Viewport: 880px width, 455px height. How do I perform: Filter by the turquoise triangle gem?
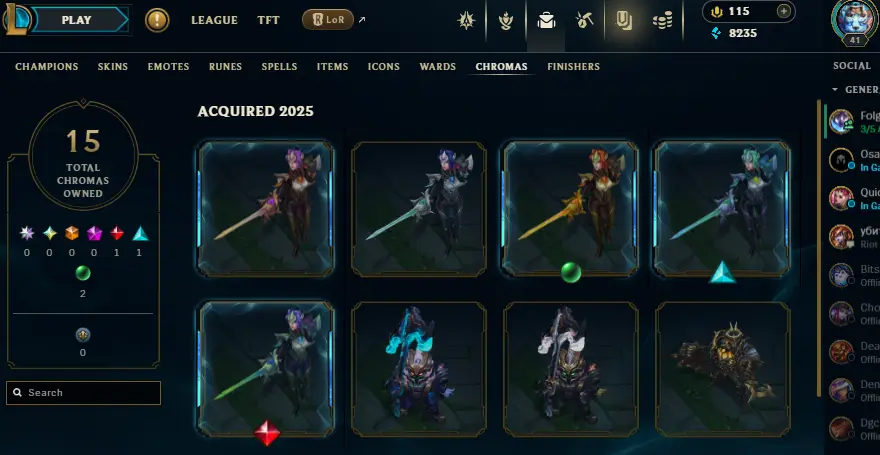140,233
